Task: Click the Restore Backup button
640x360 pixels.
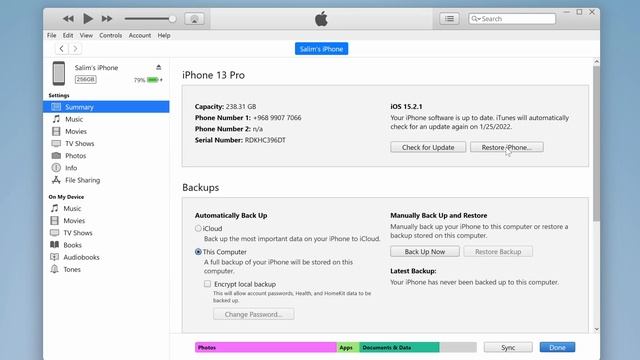Action: coord(498,252)
